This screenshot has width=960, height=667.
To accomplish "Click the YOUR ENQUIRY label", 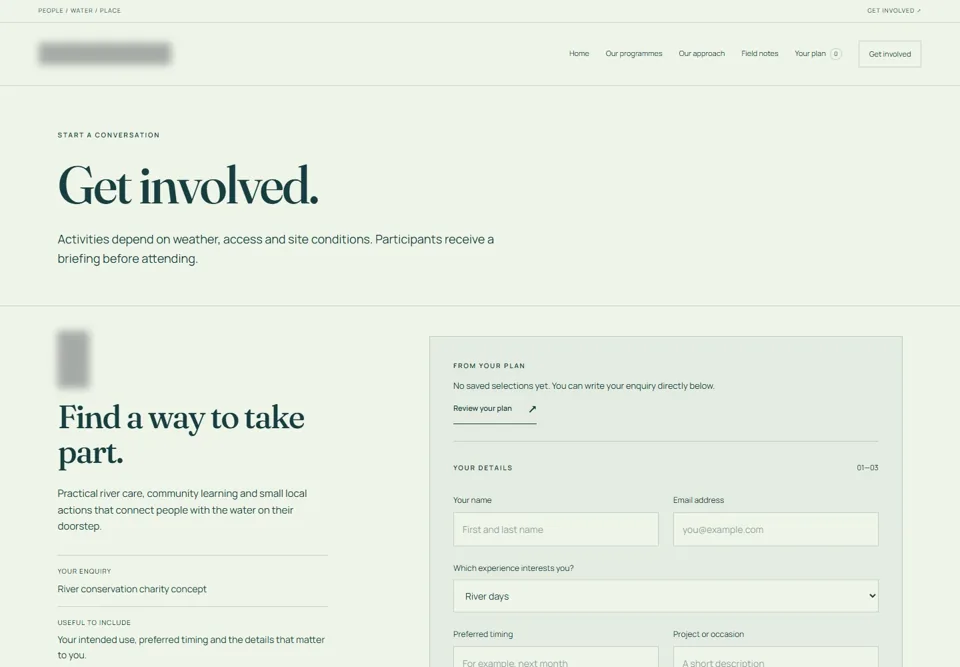I will tap(84, 571).
